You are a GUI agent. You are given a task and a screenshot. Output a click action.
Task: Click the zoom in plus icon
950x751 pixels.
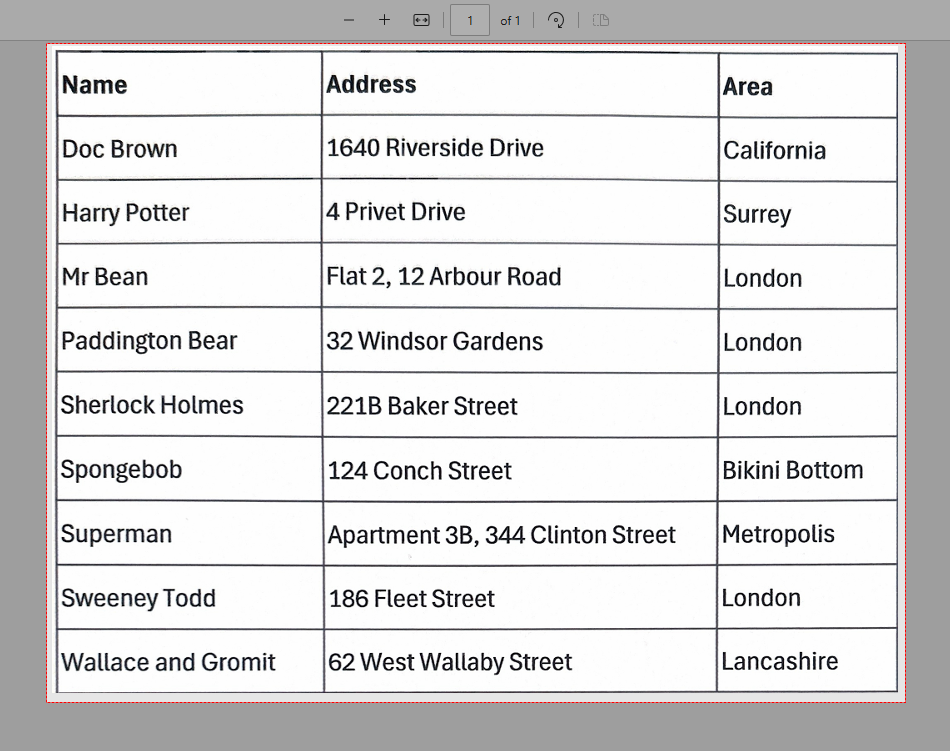tap(384, 20)
